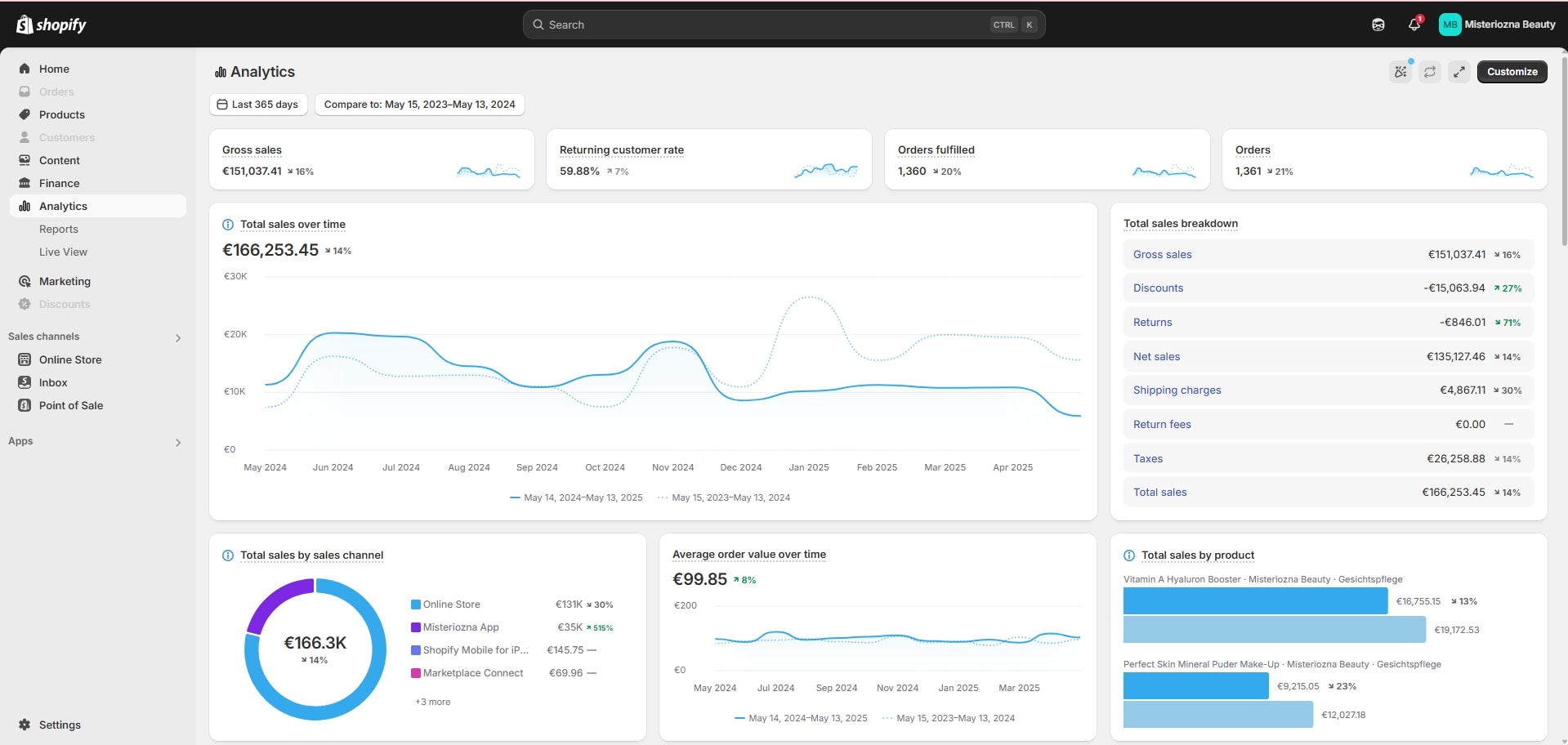Open the notifications bell
Image resolution: width=1568 pixels, height=745 pixels.
pos(1414,25)
